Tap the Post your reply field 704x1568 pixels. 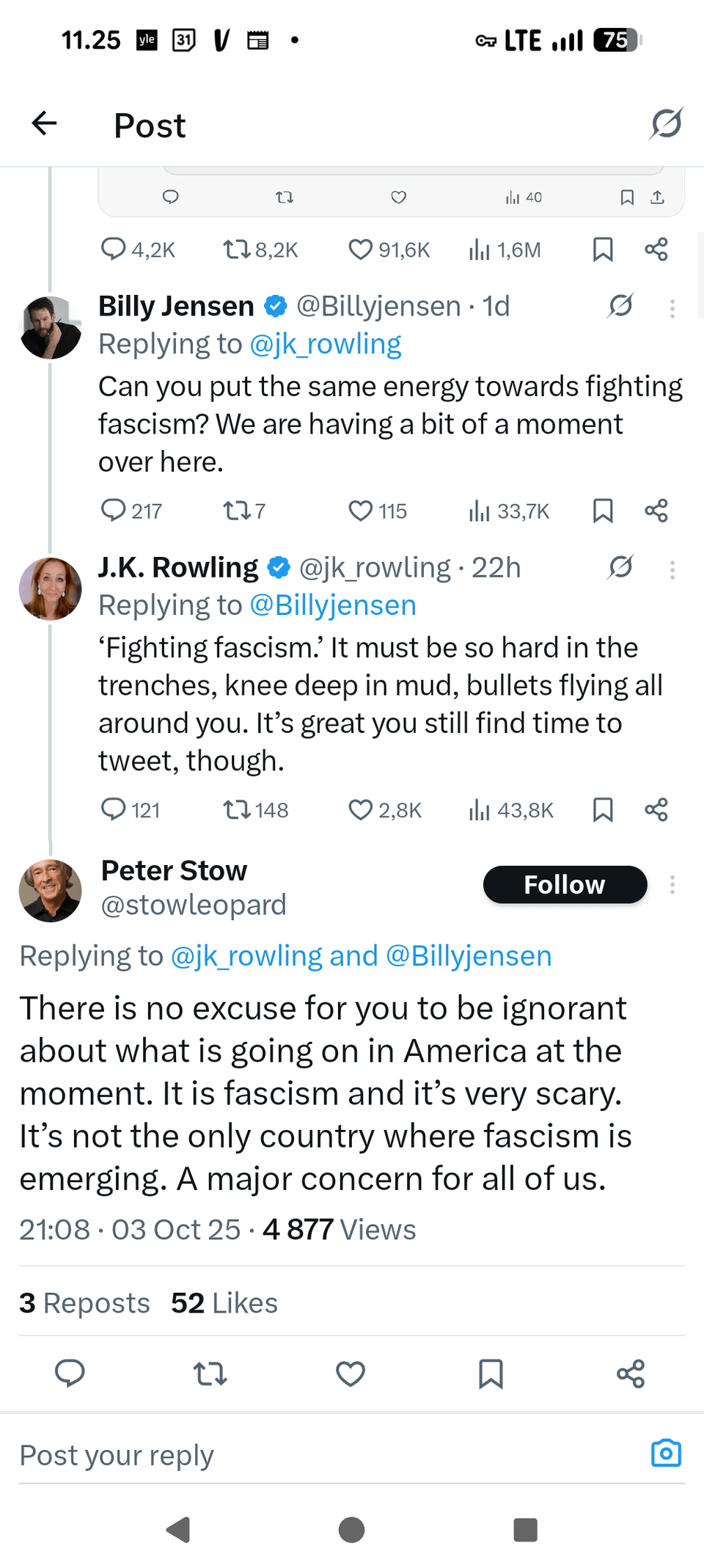293,1455
